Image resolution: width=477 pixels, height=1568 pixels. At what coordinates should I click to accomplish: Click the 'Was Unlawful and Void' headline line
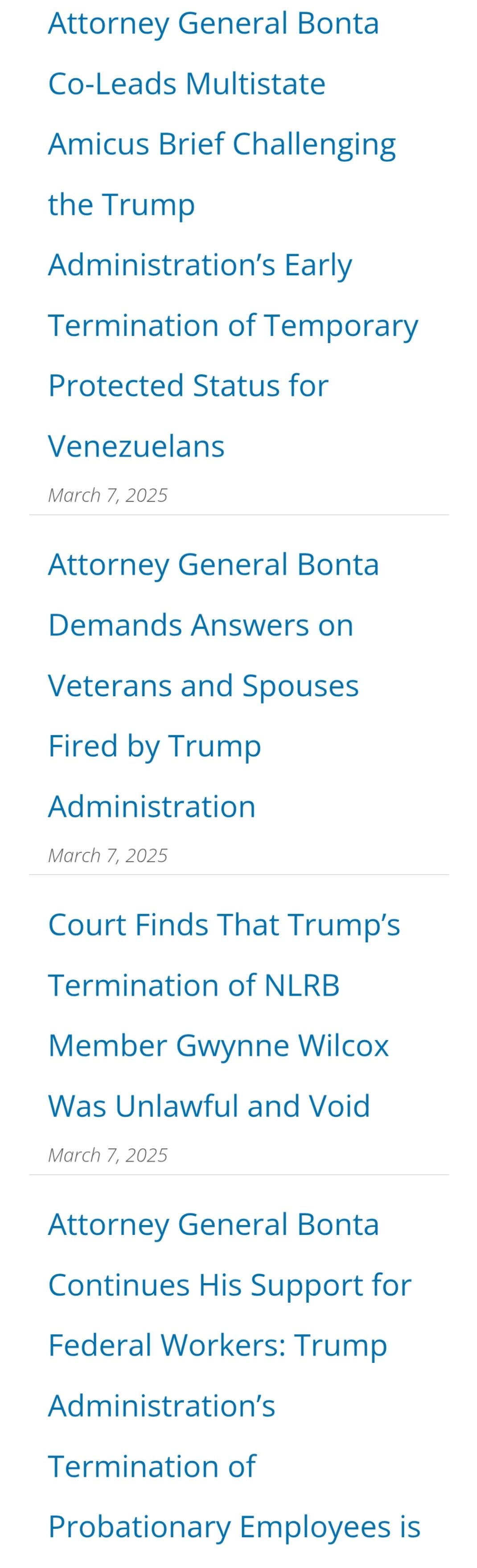point(209,1106)
